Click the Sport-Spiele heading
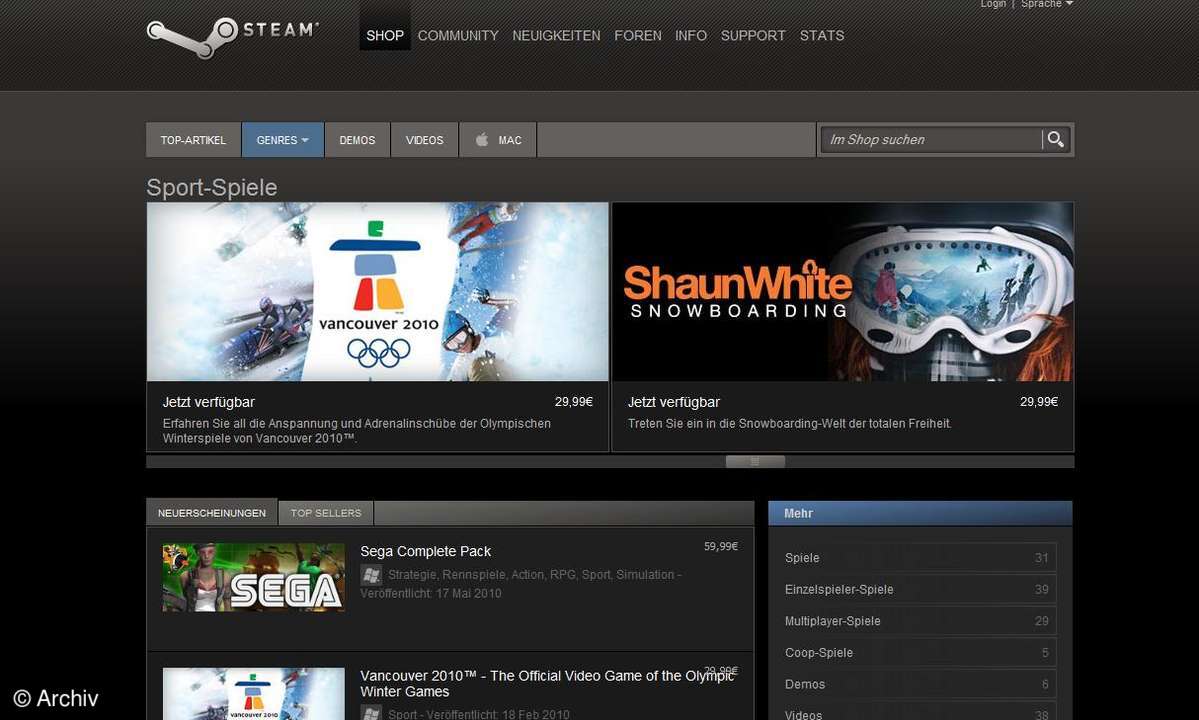Viewport: 1199px width, 720px height. (212, 187)
